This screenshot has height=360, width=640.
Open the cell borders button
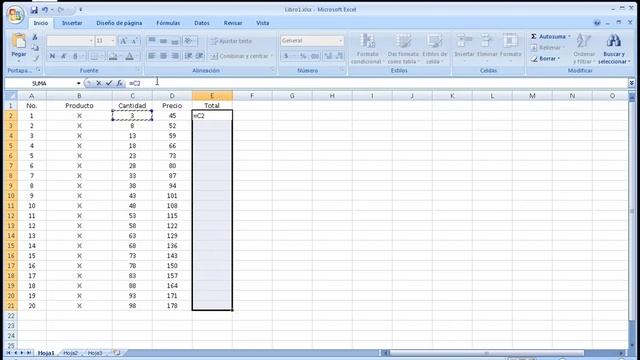94,56
